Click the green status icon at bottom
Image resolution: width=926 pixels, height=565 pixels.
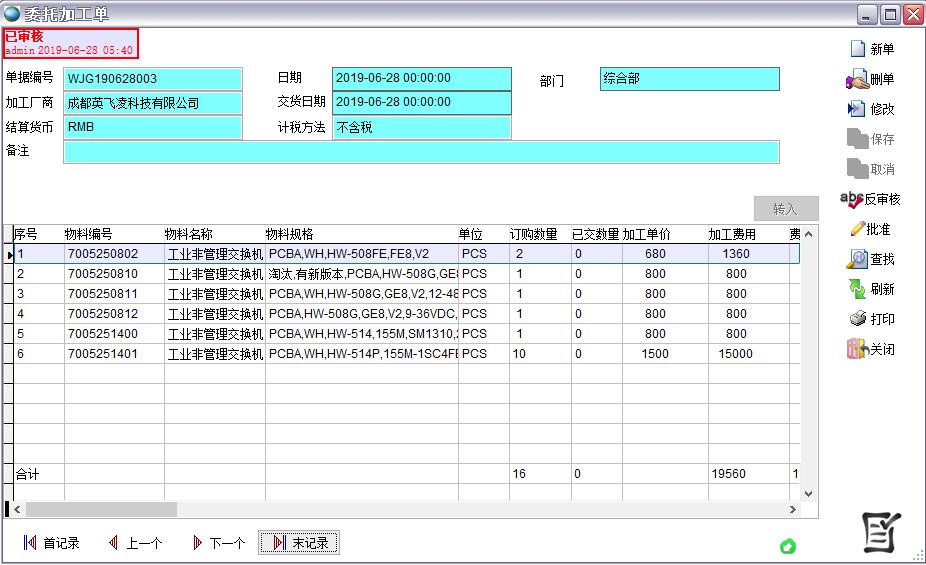pyautogui.click(x=788, y=546)
